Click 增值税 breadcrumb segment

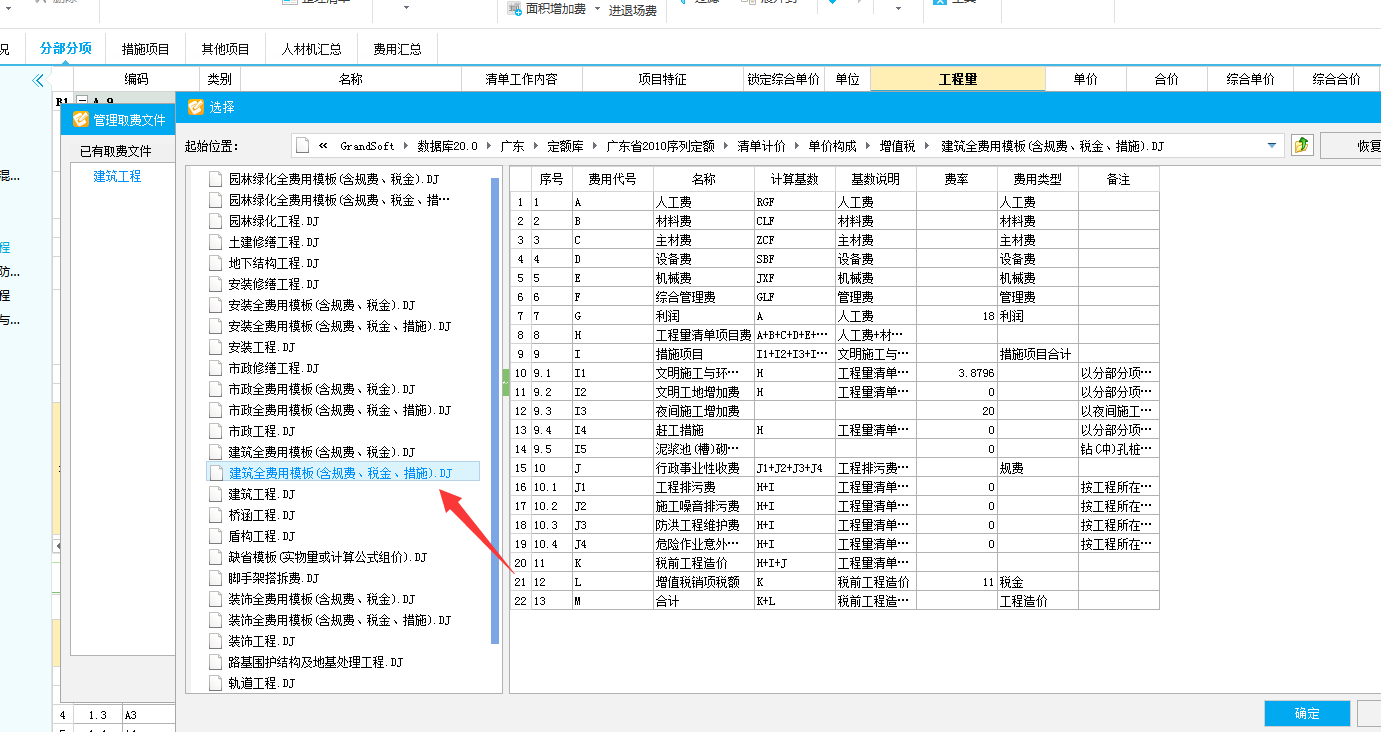[898, 146]
